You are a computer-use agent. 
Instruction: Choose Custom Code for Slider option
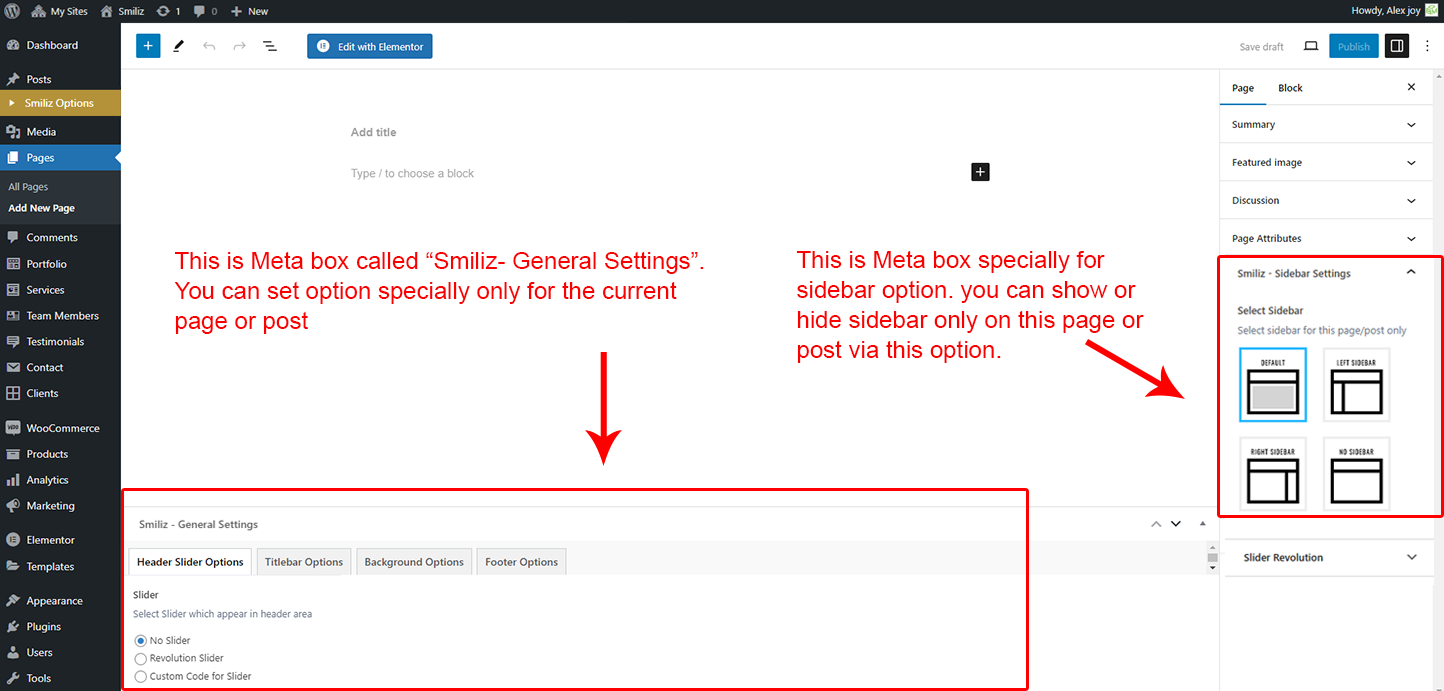[x=141, y=676]
